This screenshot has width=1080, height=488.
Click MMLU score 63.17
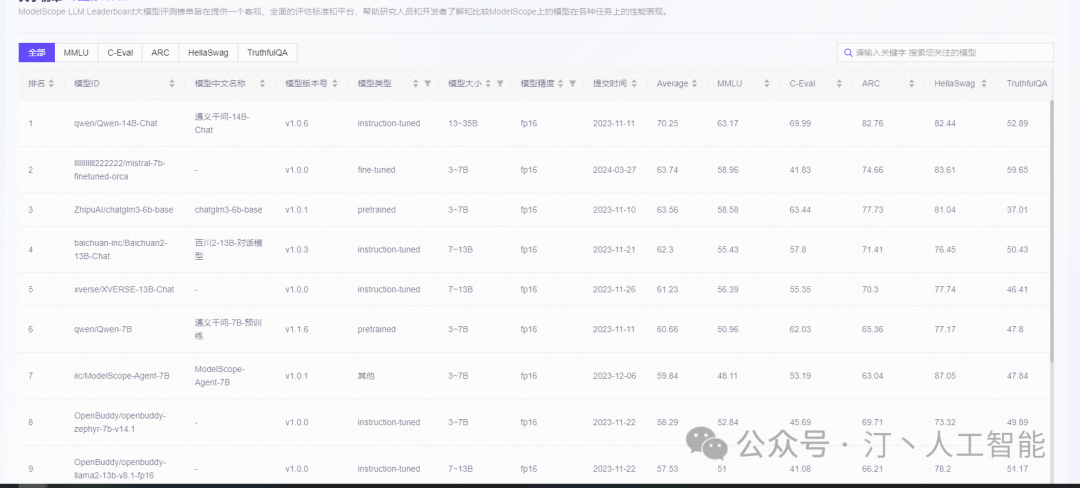(728, 123)
